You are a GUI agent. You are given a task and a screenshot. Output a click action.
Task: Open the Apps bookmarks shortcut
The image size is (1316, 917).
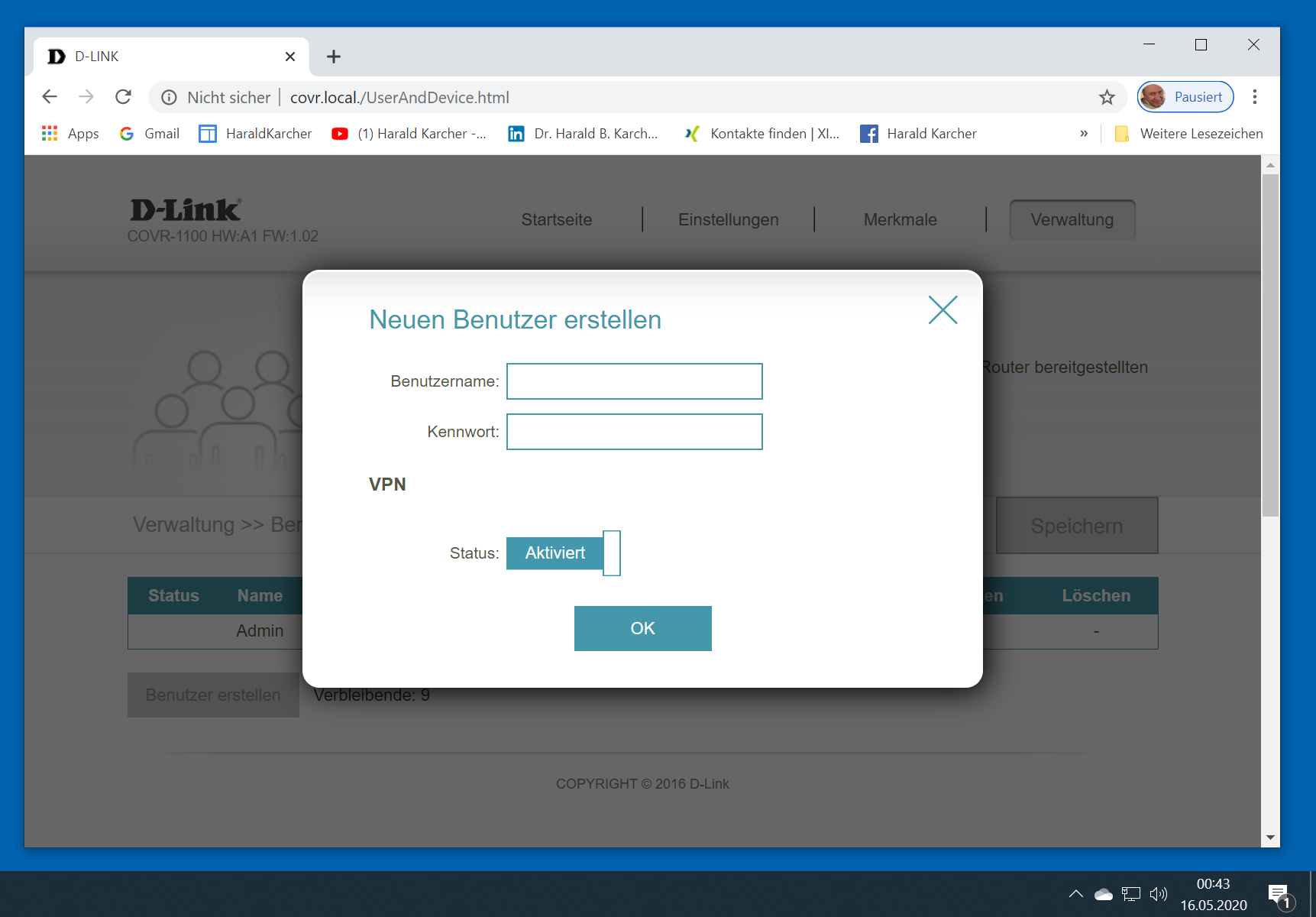[x=70, y=134]
